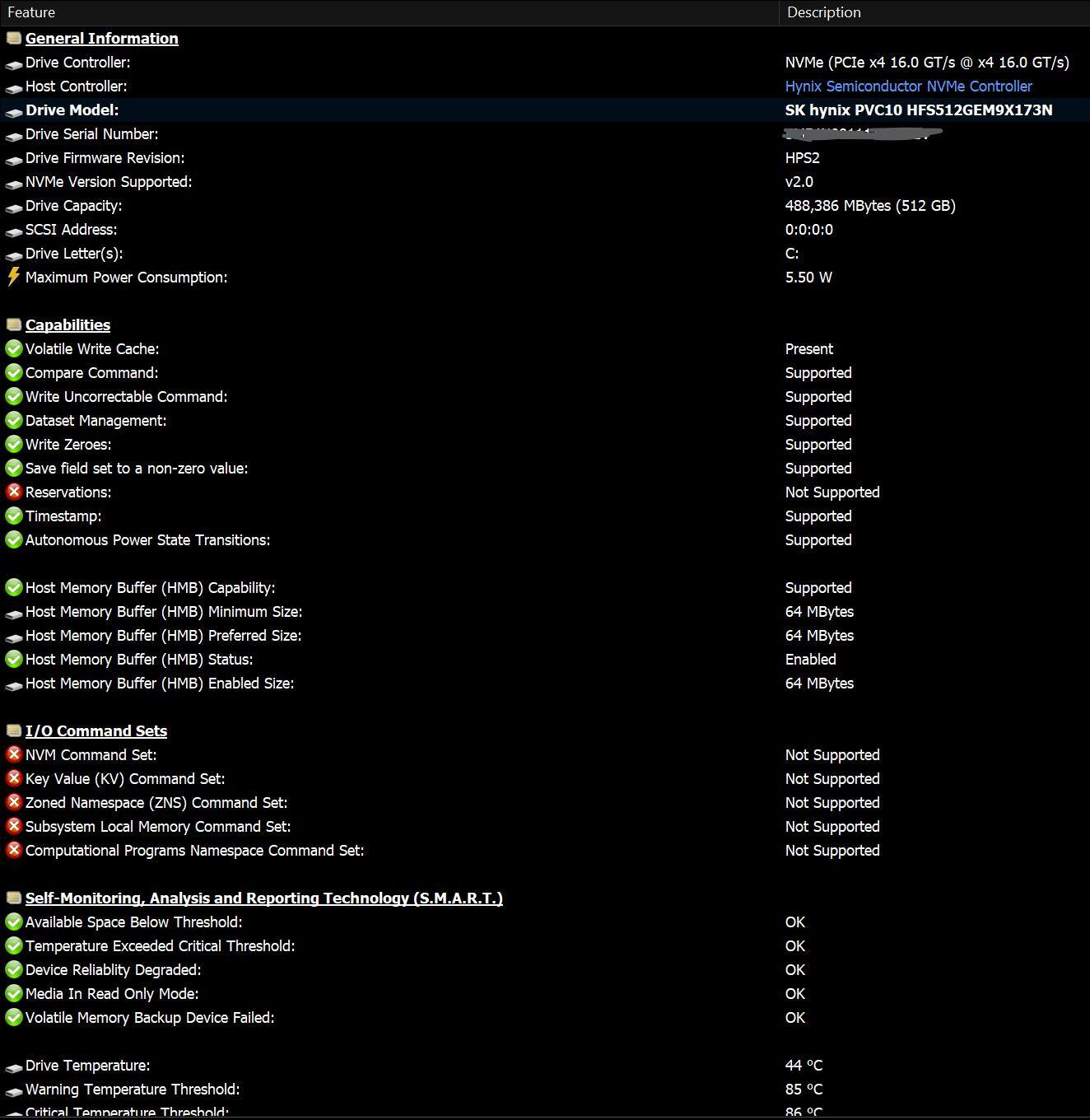Click the green check icon for Volatile Write Cache

pyautogui.click(x=13, y=348)
